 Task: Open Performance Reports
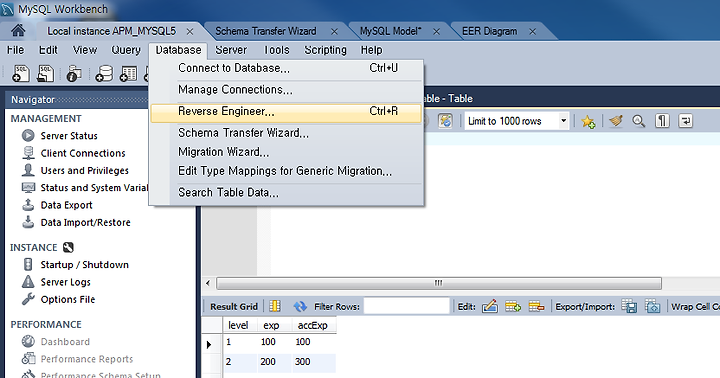[x=77, y=359]
